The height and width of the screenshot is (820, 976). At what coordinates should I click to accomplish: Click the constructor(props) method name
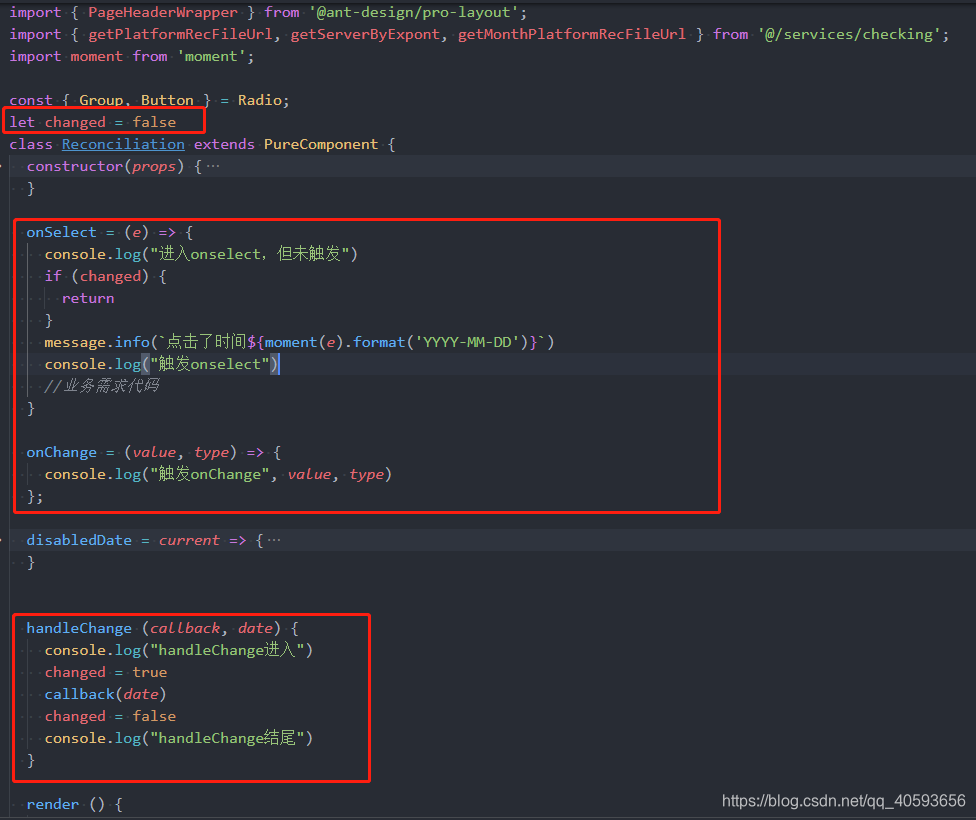tap(75, 166)
